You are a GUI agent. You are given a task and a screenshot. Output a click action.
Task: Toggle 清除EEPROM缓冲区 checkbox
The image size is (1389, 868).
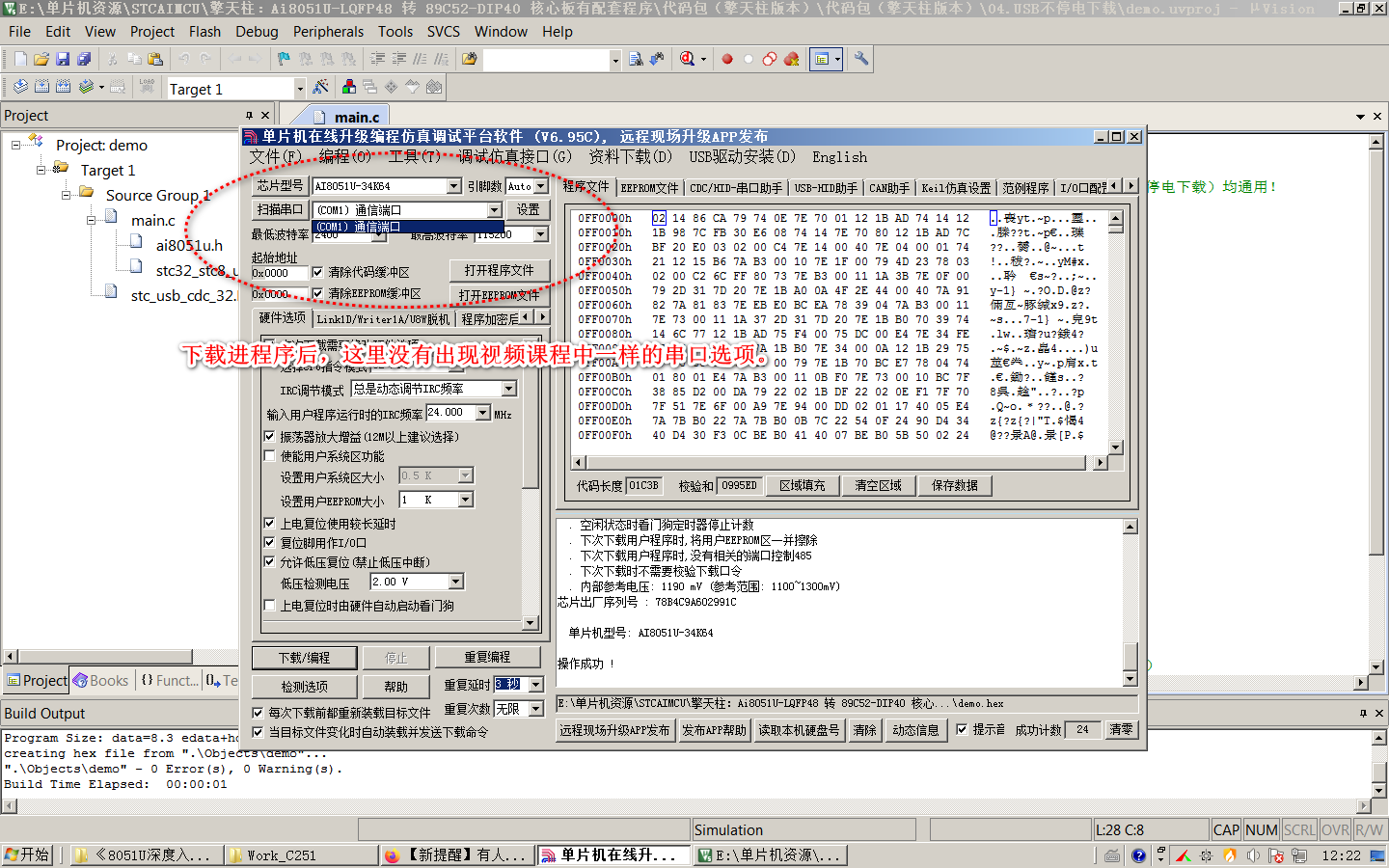317,293
